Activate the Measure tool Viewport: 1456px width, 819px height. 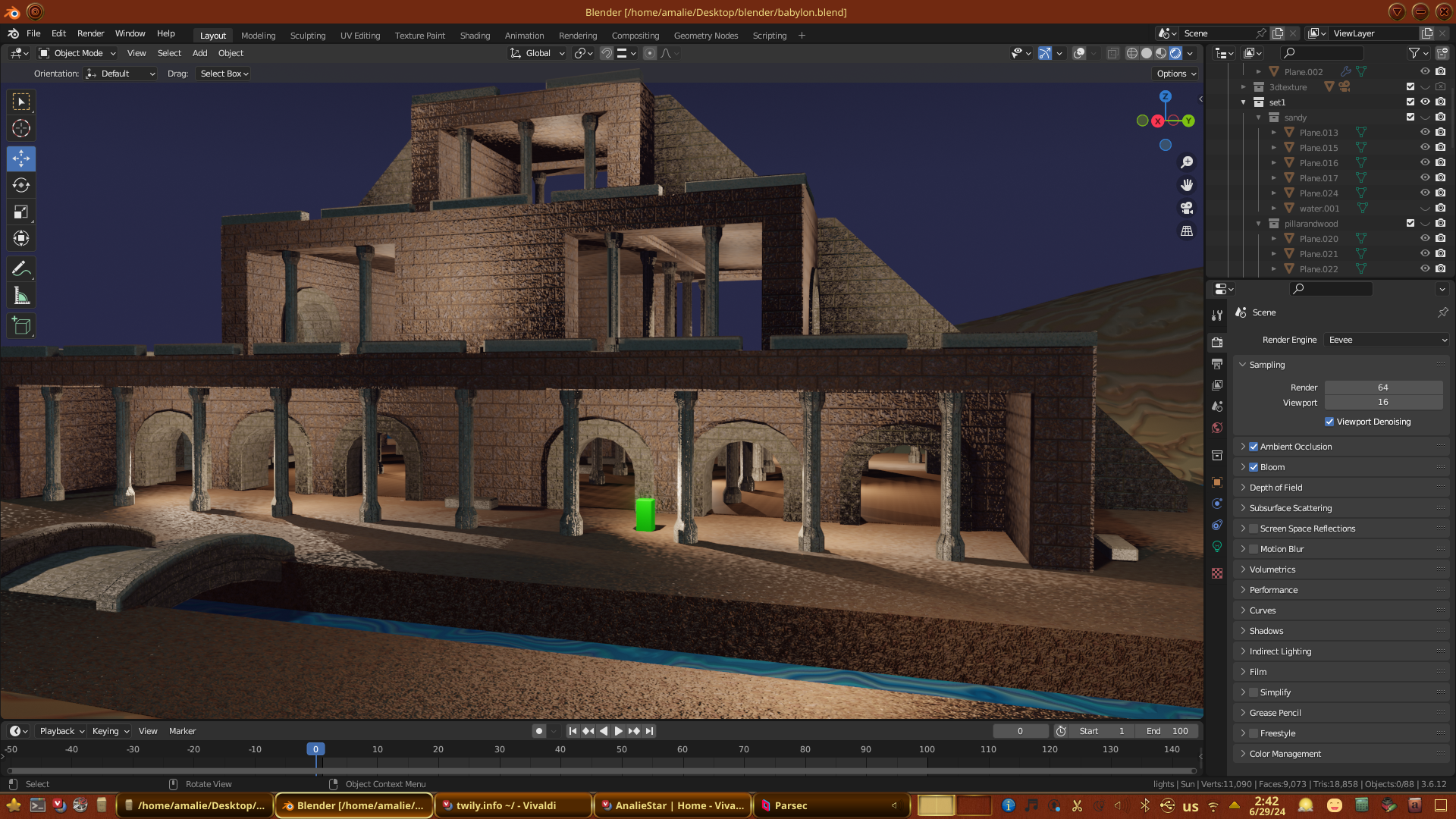click(x=21, y=297)
